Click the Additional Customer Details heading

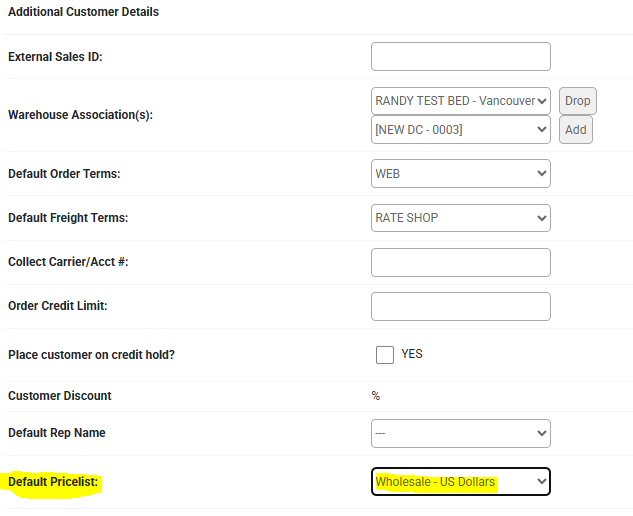tap(83, 12)
